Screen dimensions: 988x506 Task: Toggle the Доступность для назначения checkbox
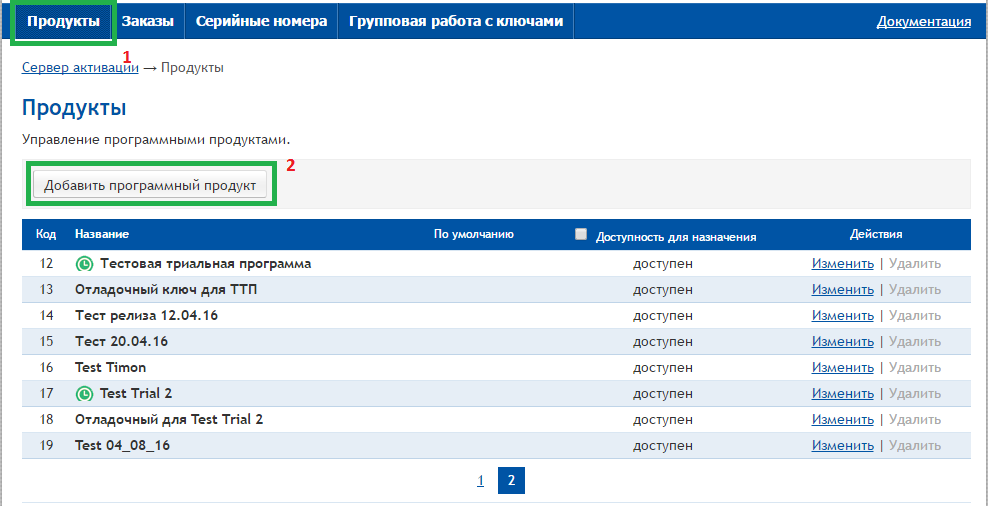point(581,234)
